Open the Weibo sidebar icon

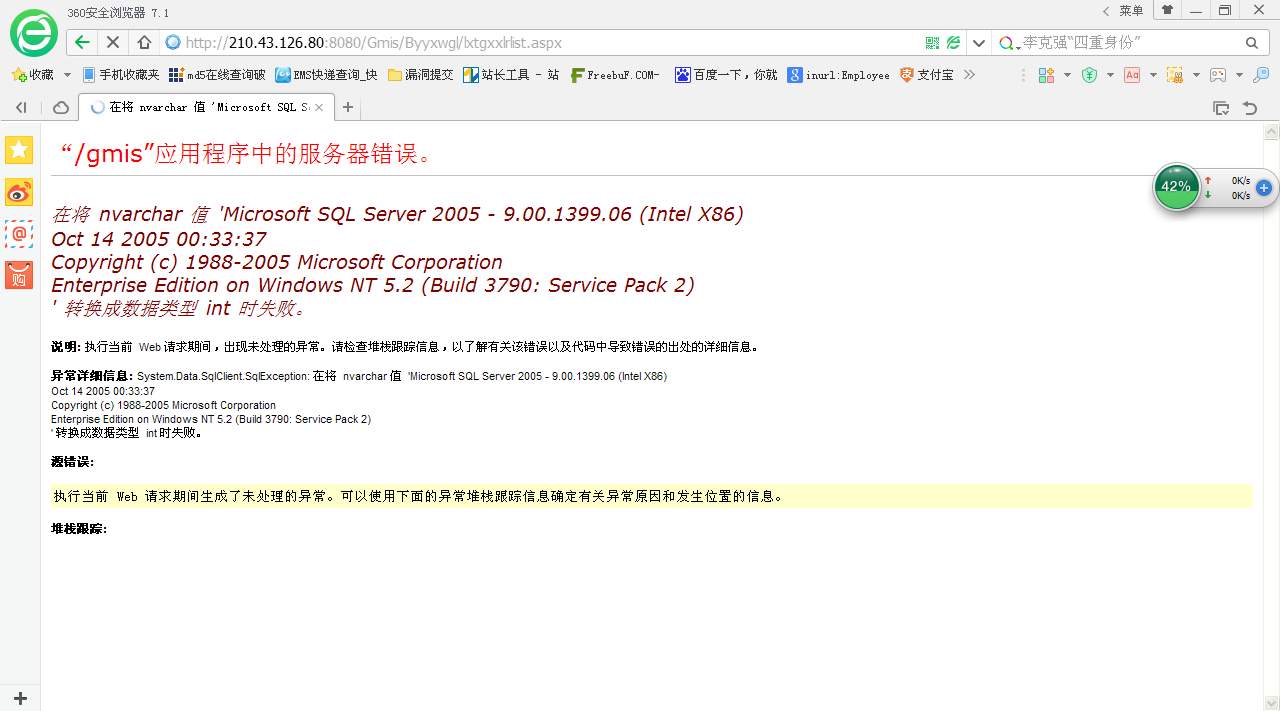tap(19, 192)
